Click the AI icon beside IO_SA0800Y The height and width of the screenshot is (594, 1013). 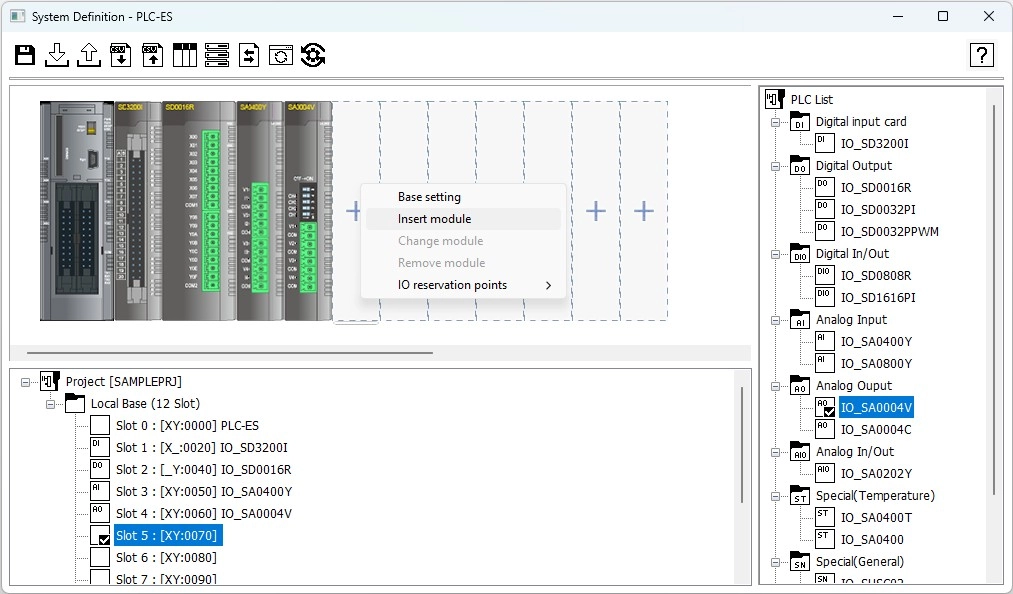pyautogui.click(x=824, y=363)
